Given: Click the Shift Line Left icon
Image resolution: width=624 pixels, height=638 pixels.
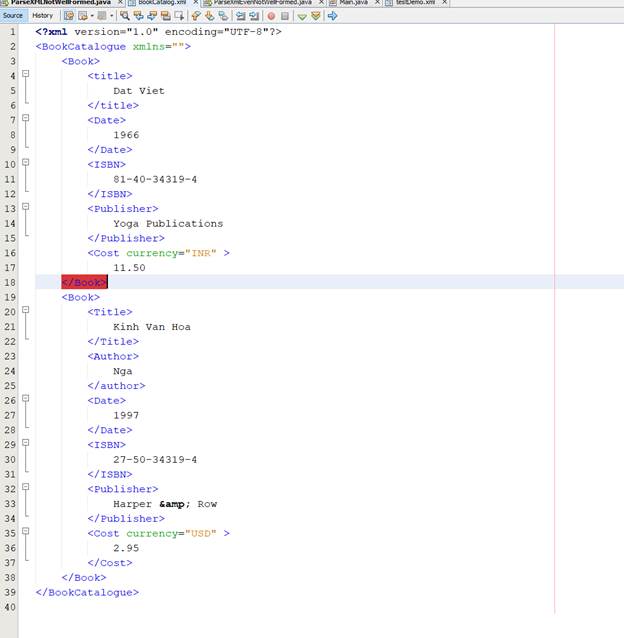Looking at the screenshot, I should (241, 16).
